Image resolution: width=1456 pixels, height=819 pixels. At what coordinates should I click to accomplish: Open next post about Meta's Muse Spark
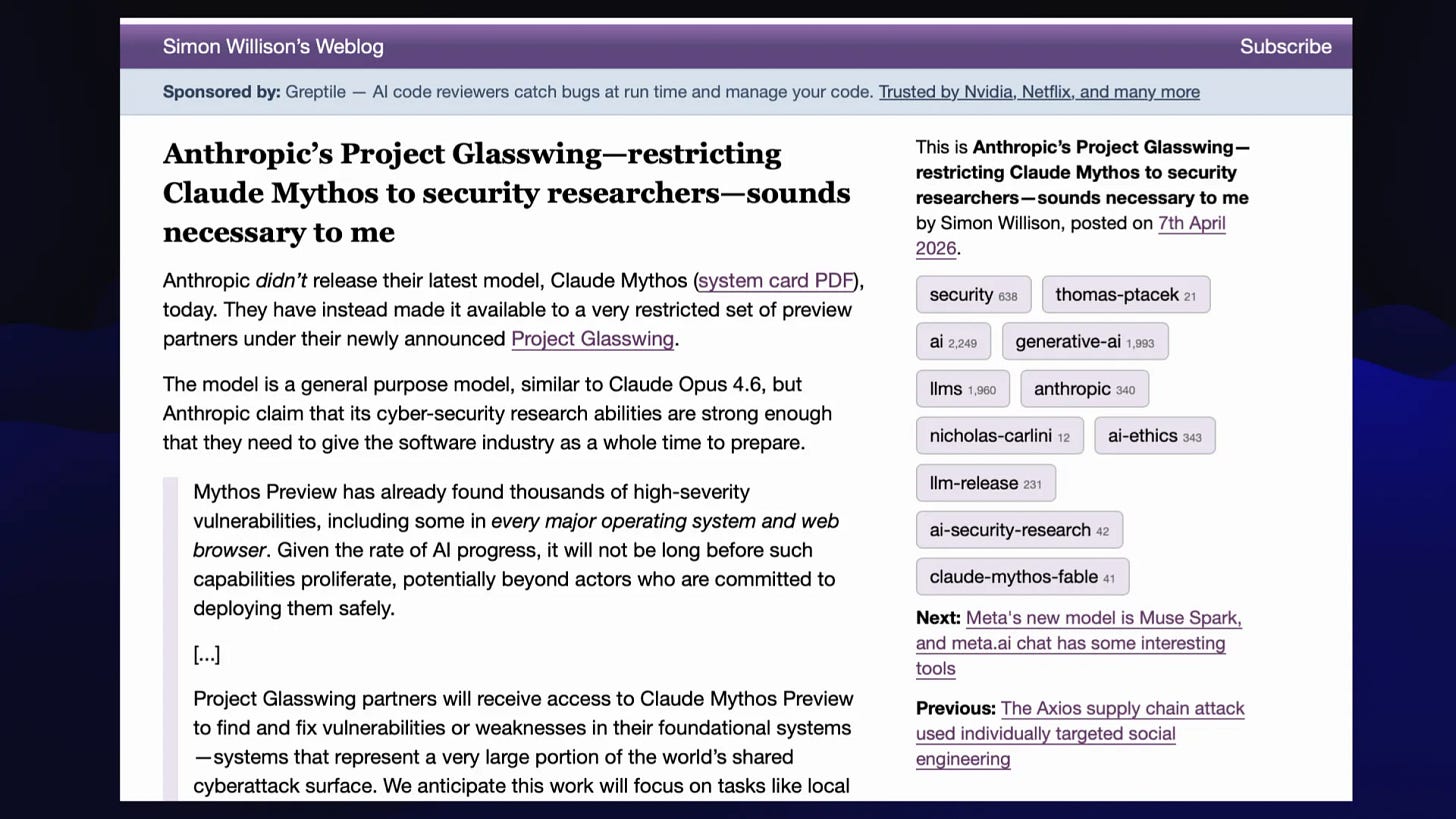pos(1078,643)
